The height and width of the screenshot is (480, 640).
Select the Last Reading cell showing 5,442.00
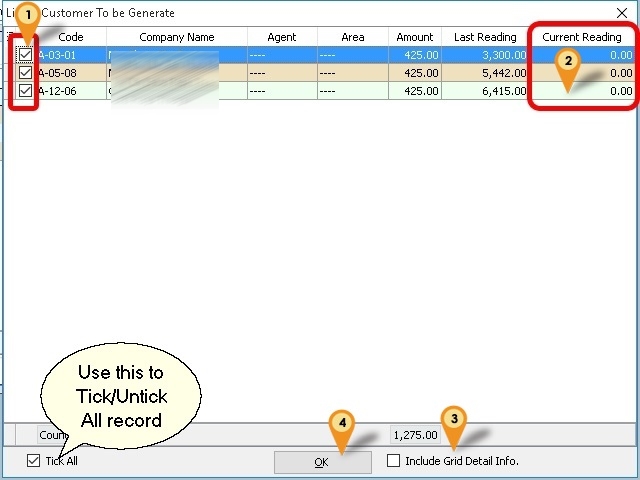click(x=485, y=73)
